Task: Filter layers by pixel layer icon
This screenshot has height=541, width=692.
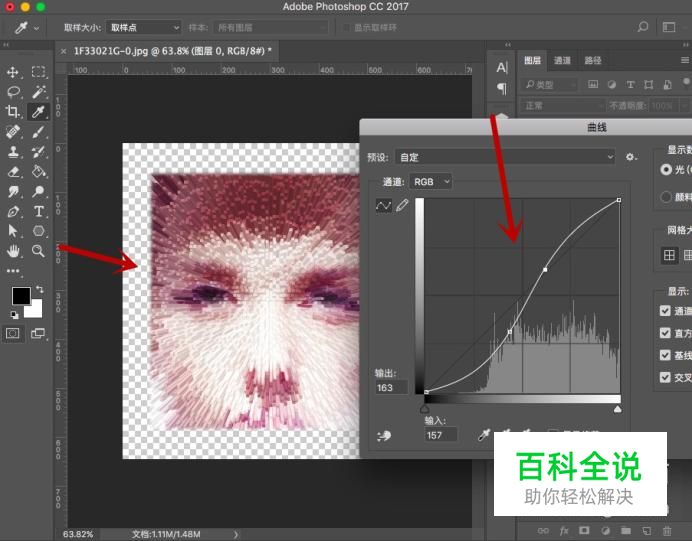Action: point(593,84)
